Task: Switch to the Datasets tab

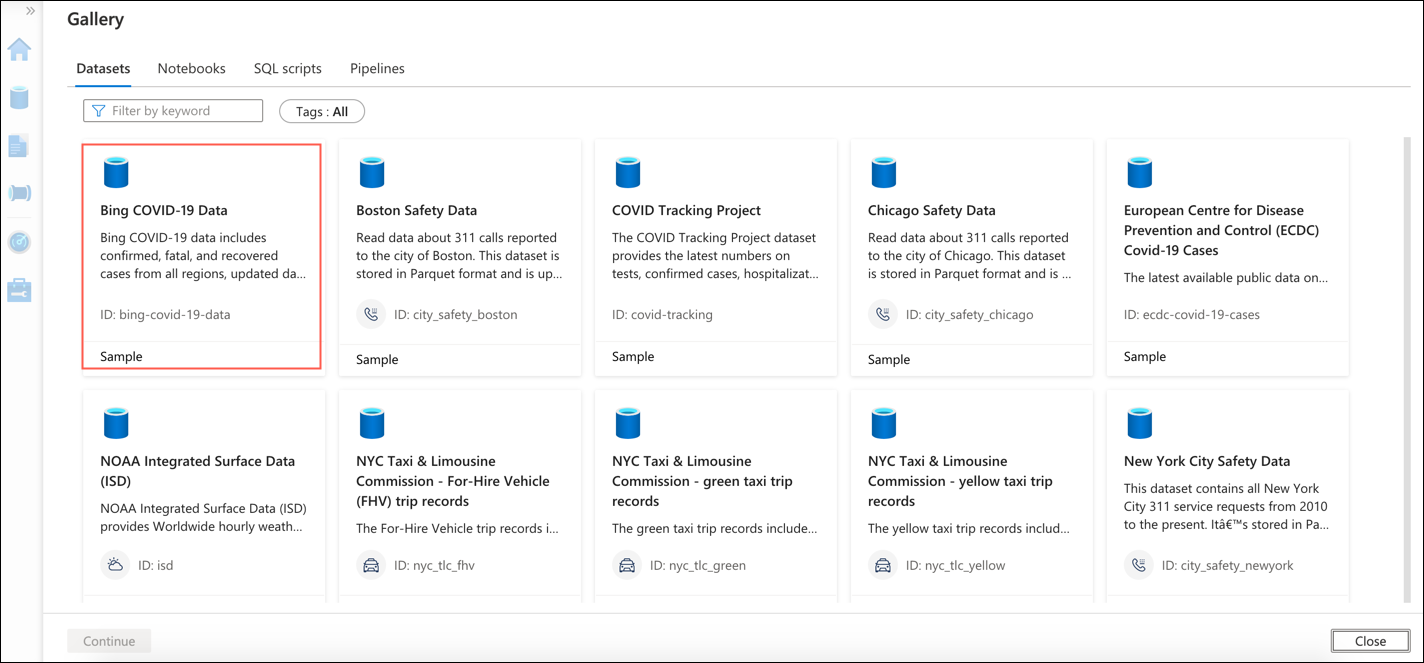Action: [x=103, y=69]
